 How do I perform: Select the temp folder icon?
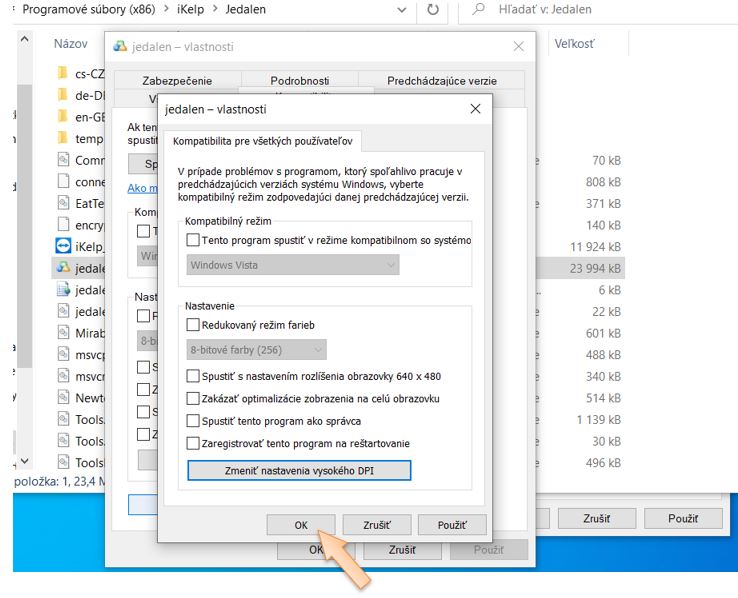pos(63,138)
